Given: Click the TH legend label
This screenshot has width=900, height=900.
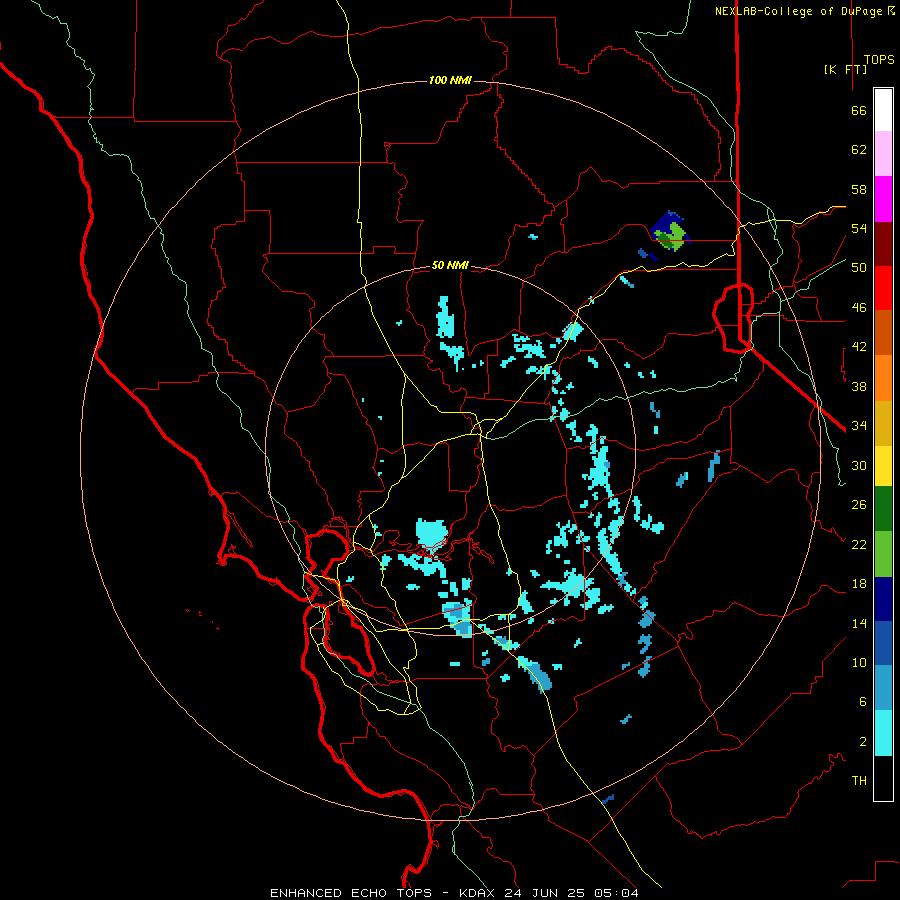Looking at the screenshot, I should [x=859, y=781].
